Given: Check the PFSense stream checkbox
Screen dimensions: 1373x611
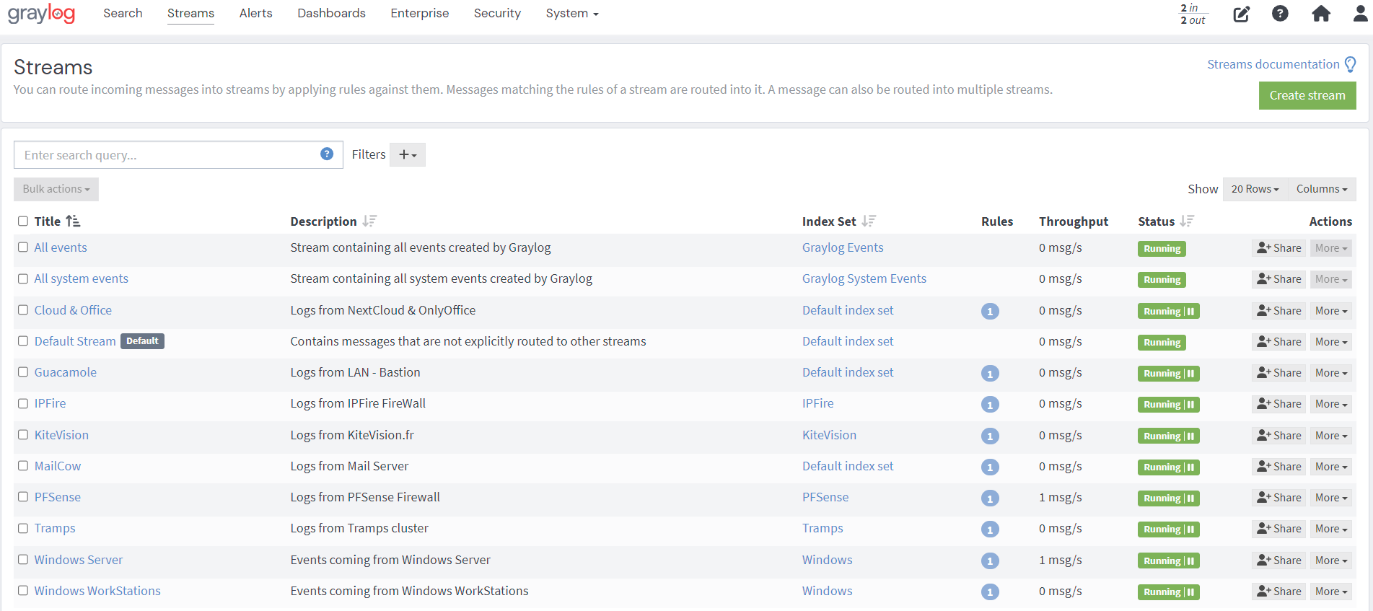Looking at the screenshot, I should click(x=23, y=497).
